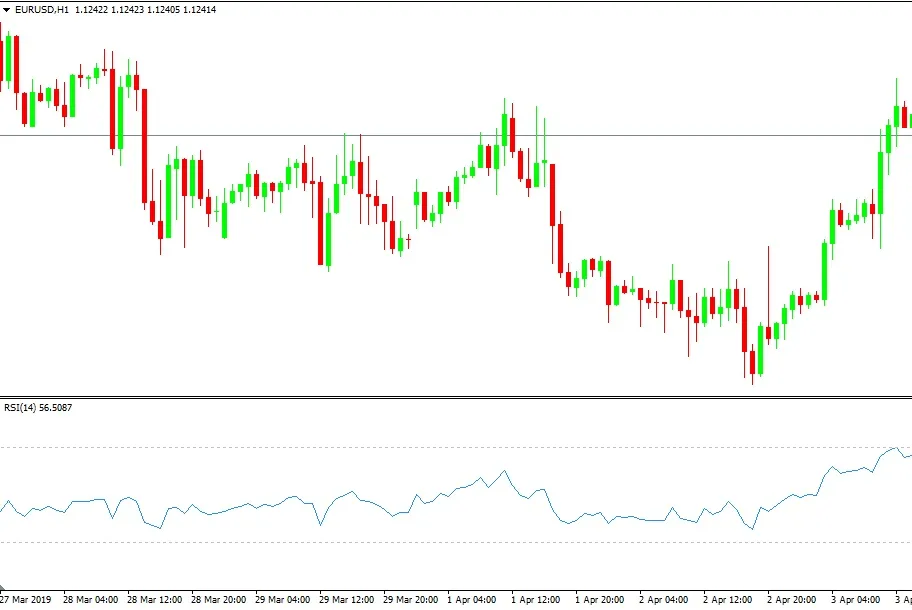Select the 1.12414 close price value
Image resolution: width=912 pixels, height=610 pixels.
pos(200,10)
